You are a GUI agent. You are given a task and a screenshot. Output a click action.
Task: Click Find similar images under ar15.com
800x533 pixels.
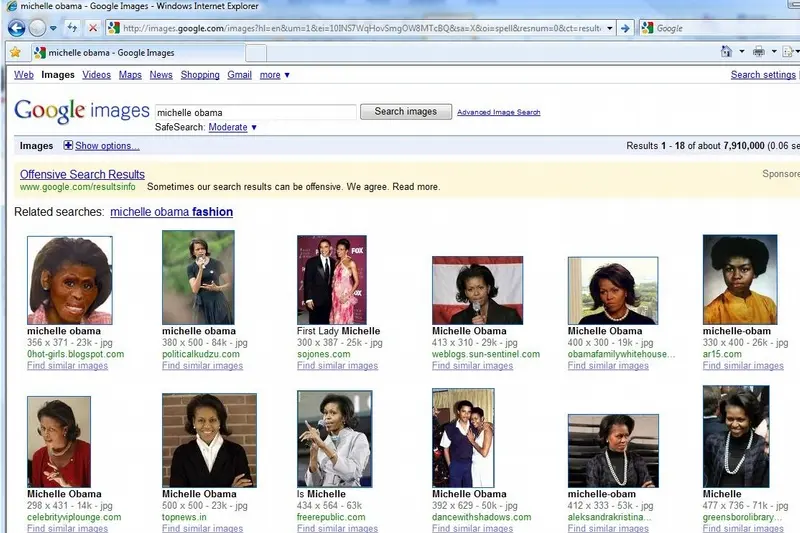pyautogui.click(x=743, y=365)
